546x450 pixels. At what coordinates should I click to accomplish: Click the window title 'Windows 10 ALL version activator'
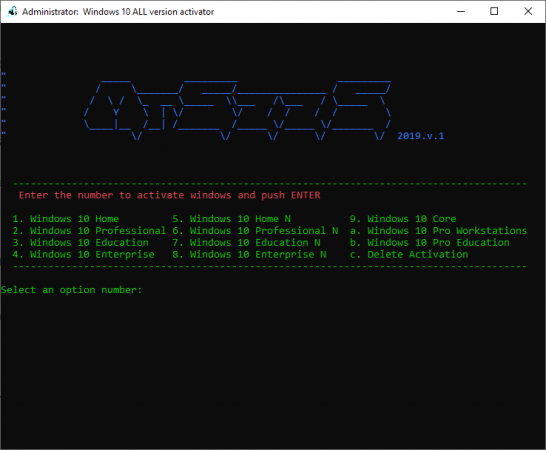click(x=148, y=12)
